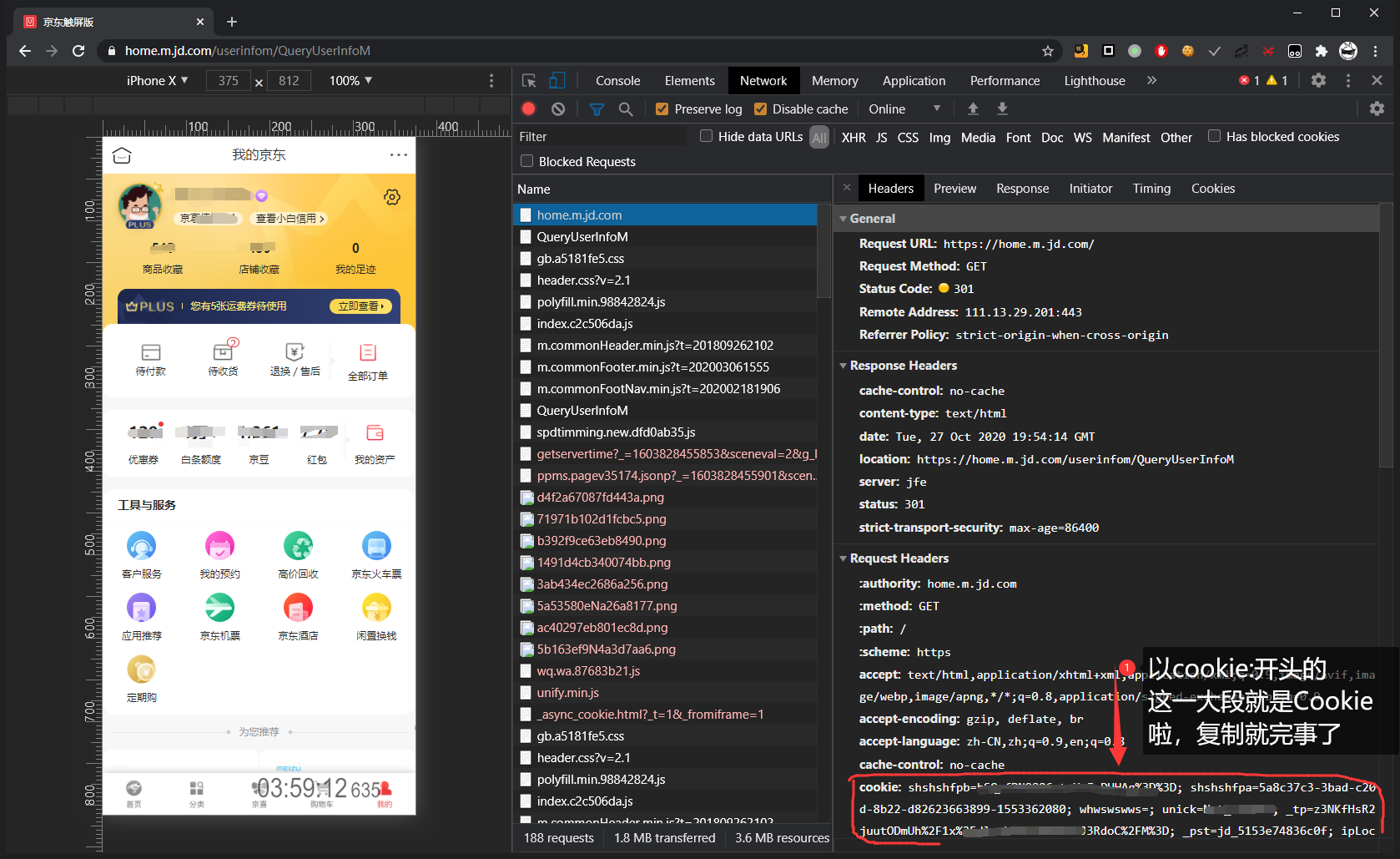Open the 100% zoom dropdown
The height and width of the screenshot is (859, 1400).
click(x=350, y=80)
